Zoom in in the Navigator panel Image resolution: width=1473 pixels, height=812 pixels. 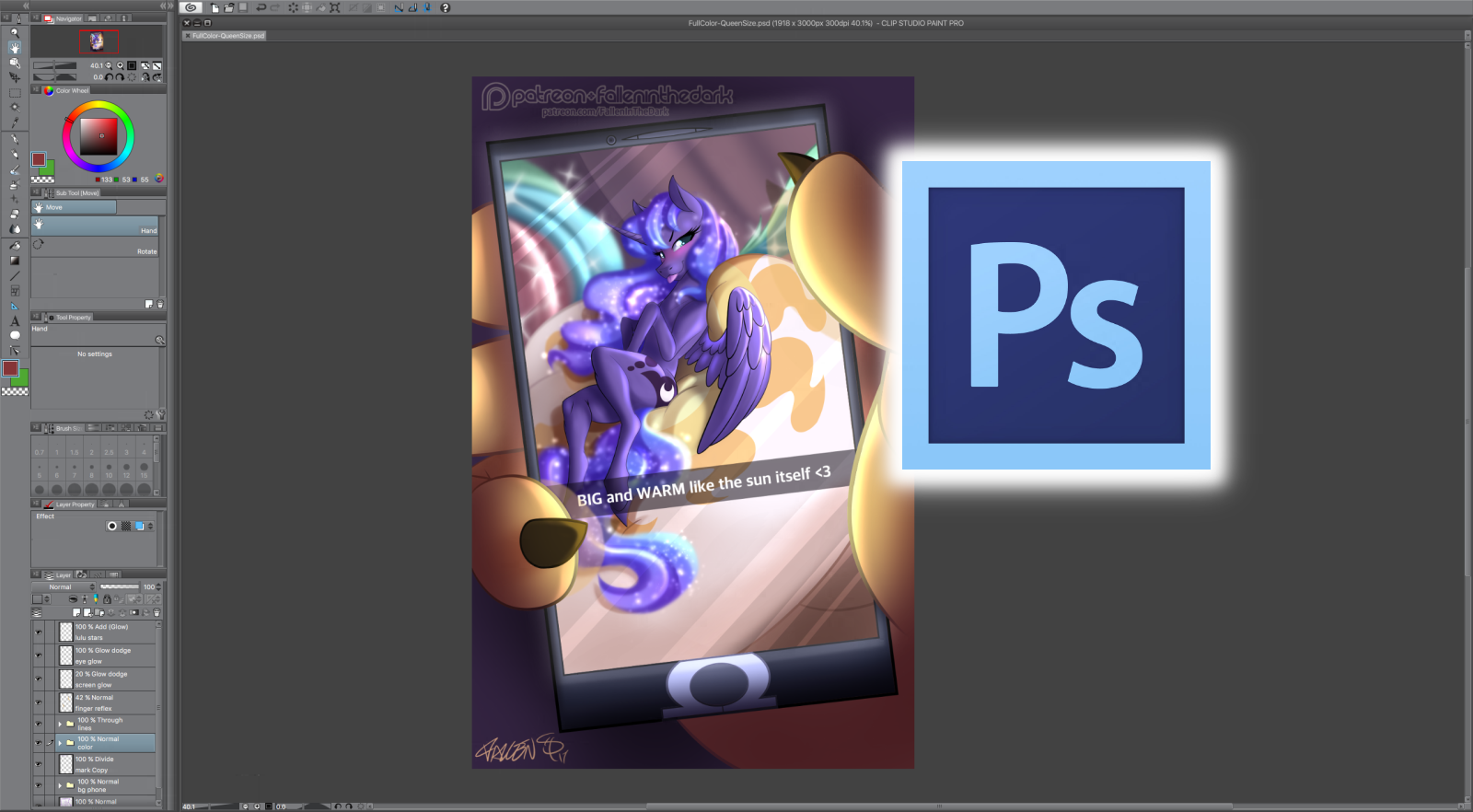[120, 65]
